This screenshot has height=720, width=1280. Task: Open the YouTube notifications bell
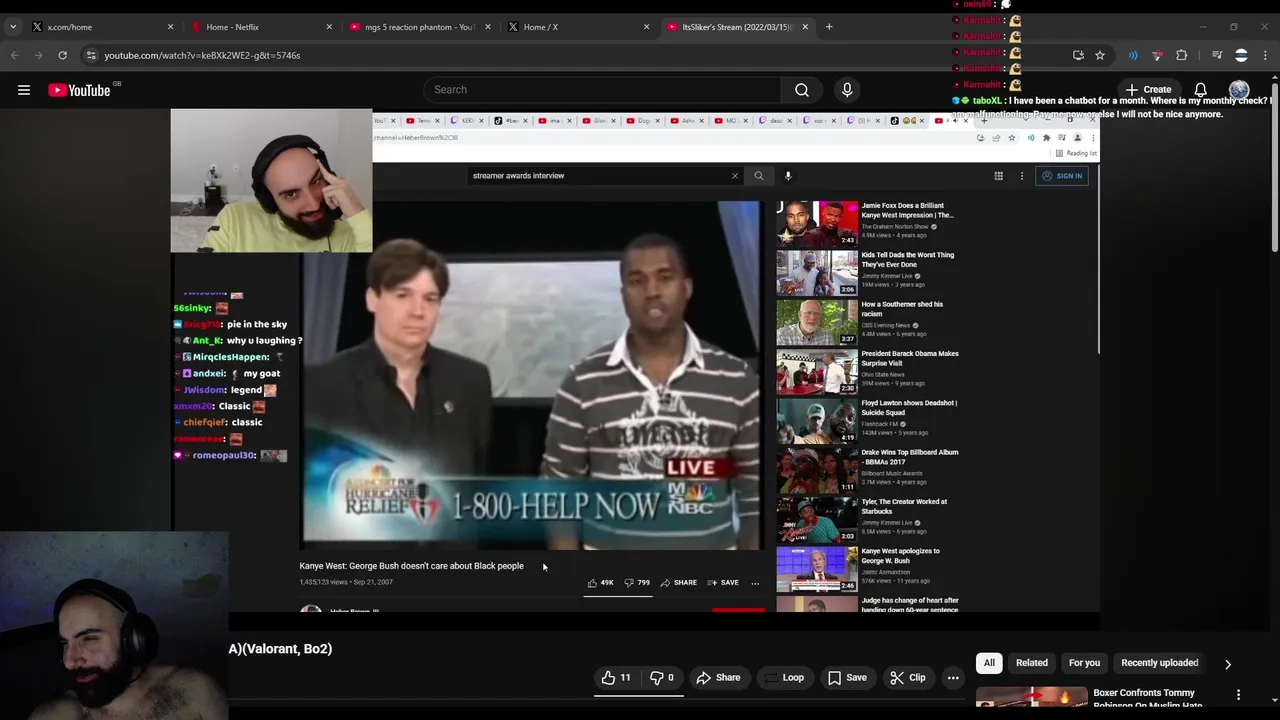tap(1200, 90)
